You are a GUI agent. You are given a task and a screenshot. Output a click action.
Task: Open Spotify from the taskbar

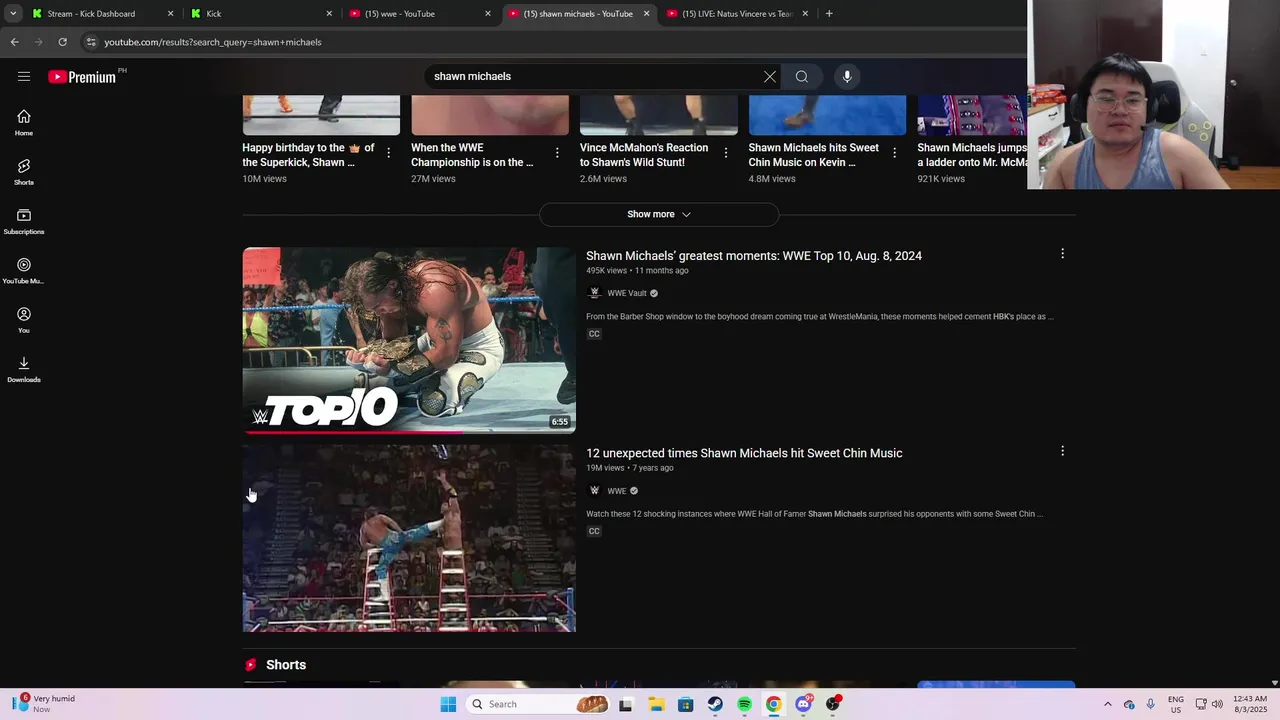(744, 704)
